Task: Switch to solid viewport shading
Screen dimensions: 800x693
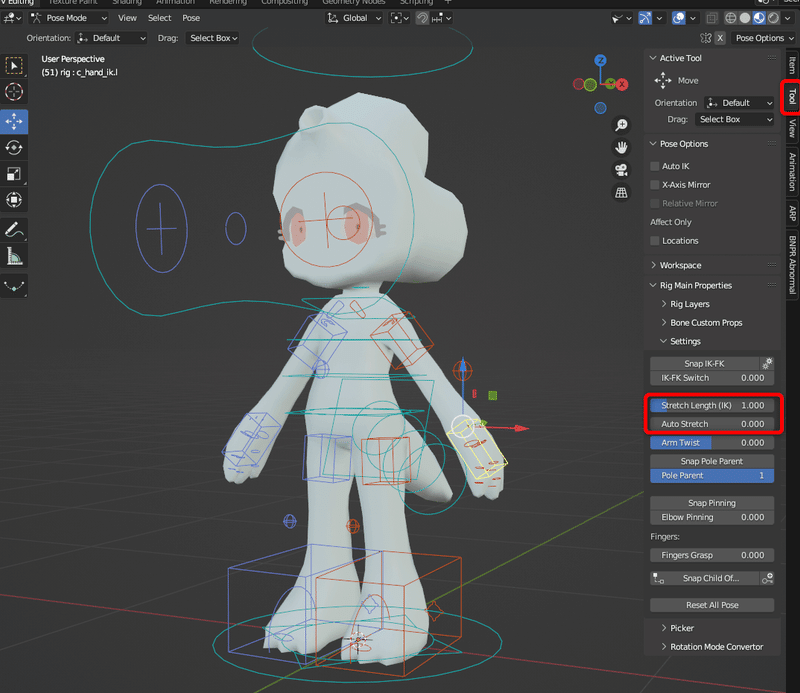Action: coord(745,18)
